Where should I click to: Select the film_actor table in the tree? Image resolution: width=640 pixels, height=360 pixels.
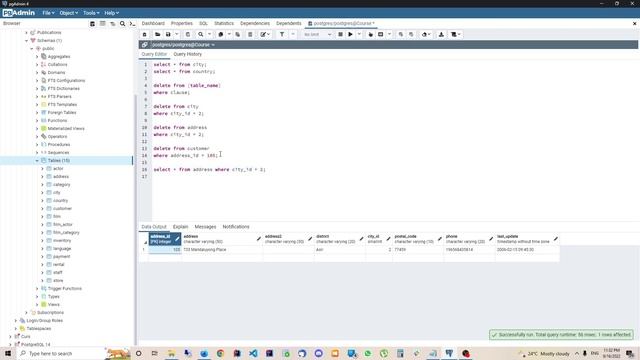click(x=63, y=224)
